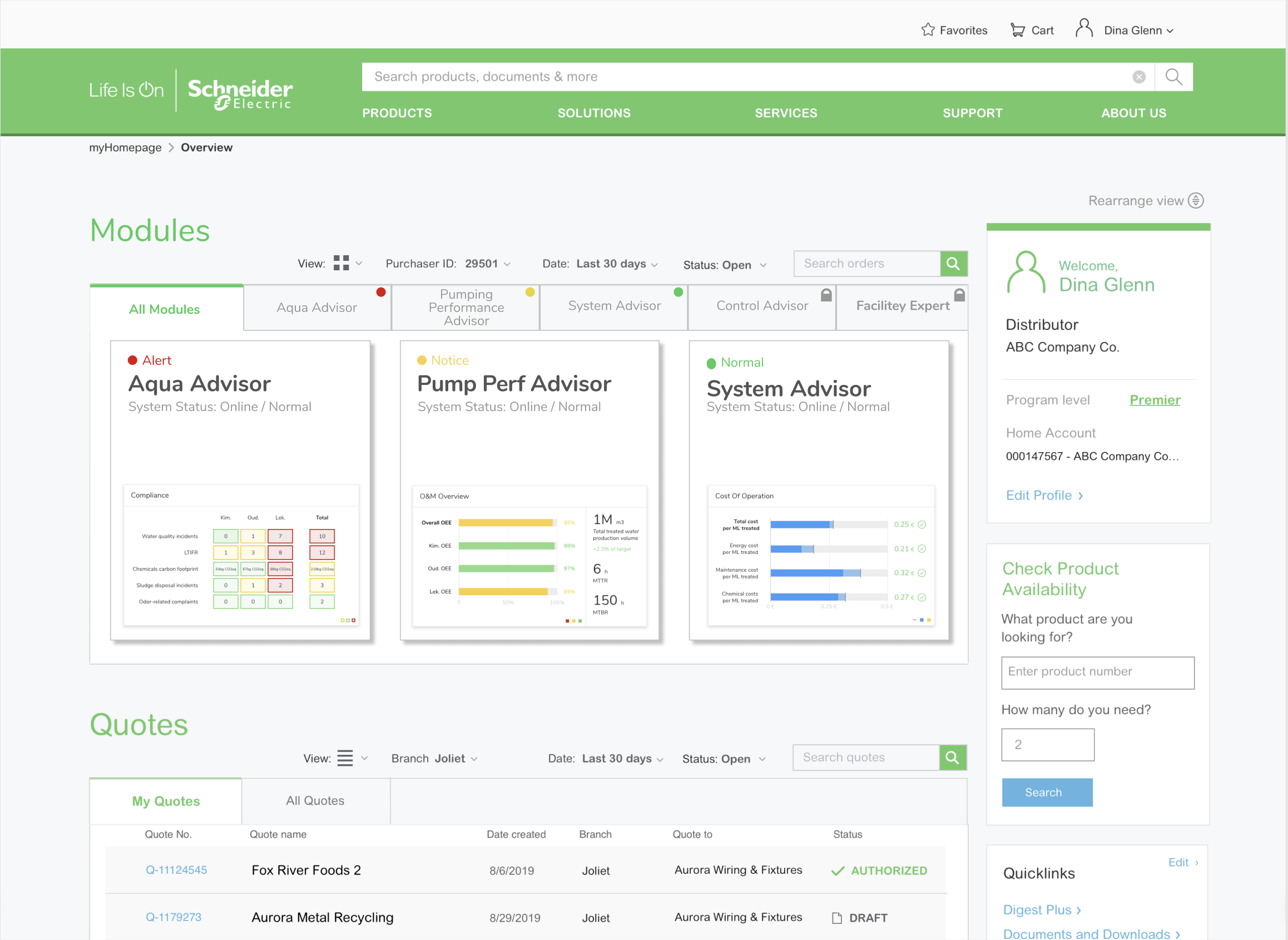The image size is (1288, 940).
Task: Open the Aqua Advisor Compliance chart thumbnail
Action: (x=241, y=555)
